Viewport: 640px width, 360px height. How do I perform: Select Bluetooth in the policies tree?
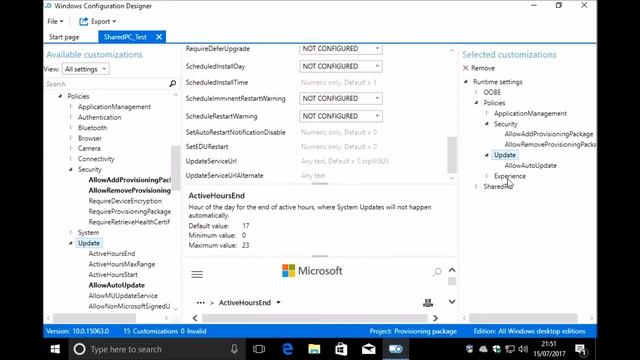(92, 128)
